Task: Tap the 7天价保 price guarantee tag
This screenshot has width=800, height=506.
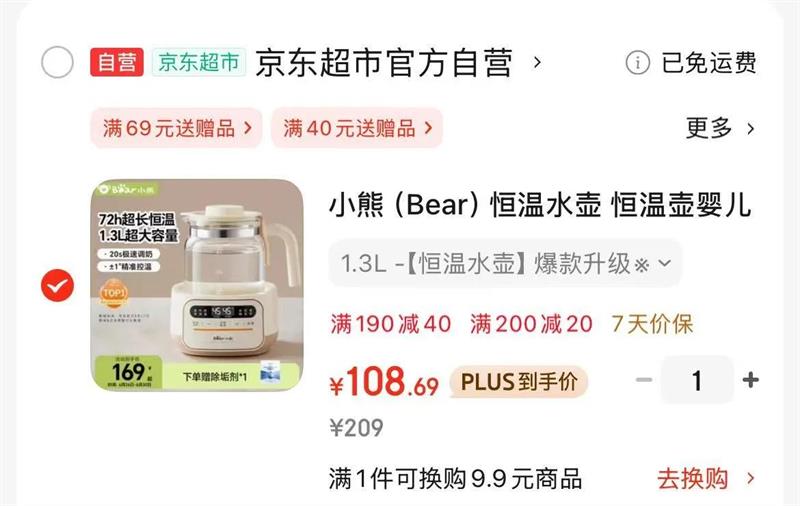Action: tap(653, 324)
